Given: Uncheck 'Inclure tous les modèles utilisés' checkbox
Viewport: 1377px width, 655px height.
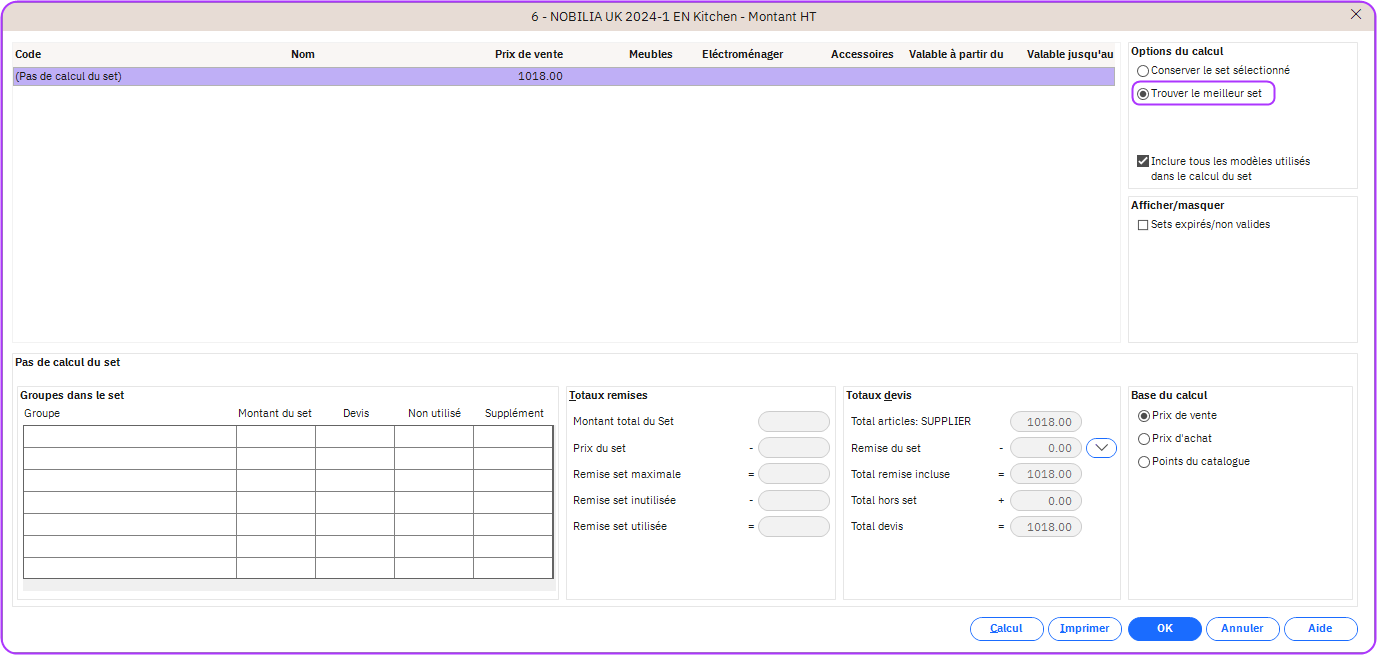Looking at the screenshot, I should click(x=1143, y=161).
